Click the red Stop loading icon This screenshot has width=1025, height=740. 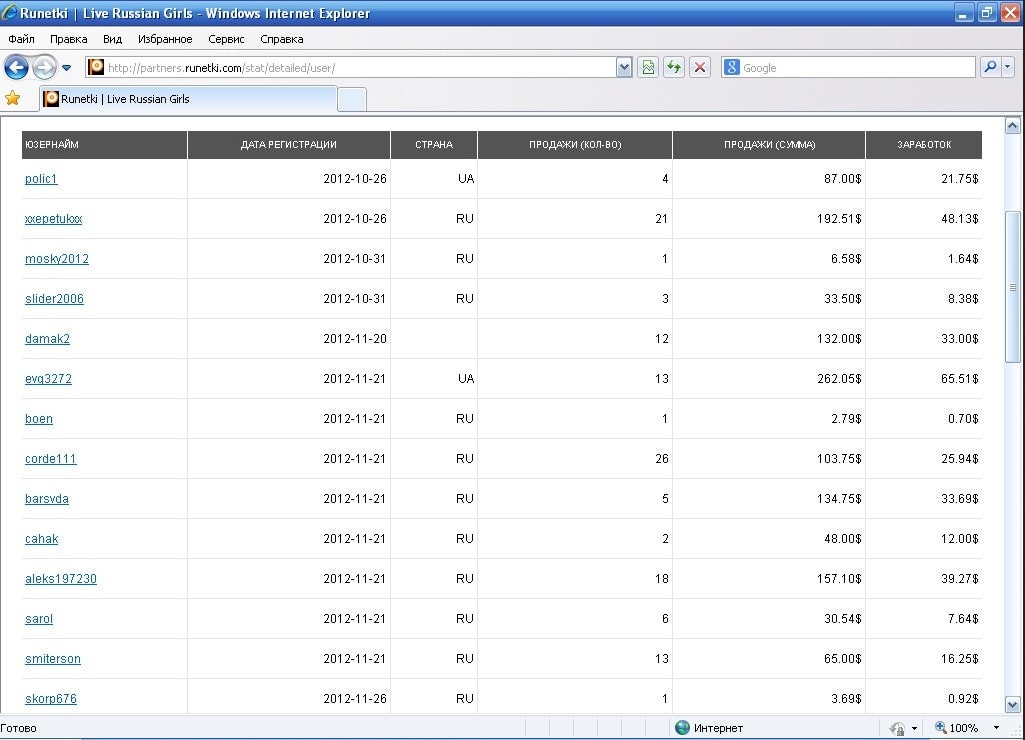[700, 67]
